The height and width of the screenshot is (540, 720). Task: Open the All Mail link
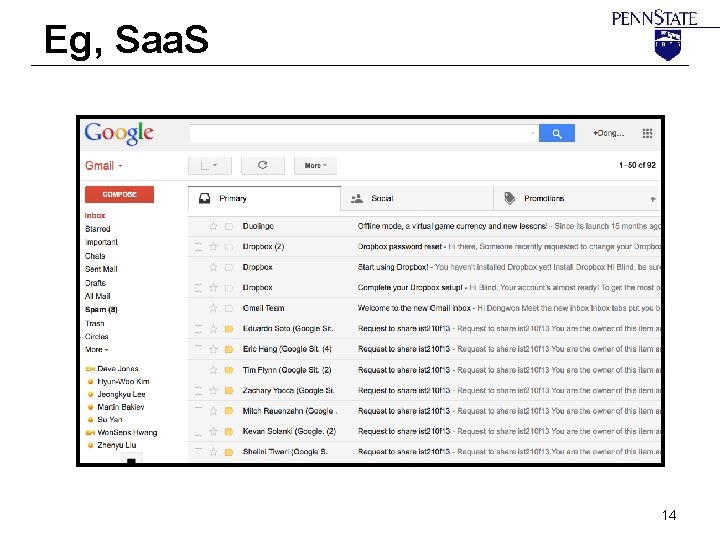pyautogui.click(x=98, y=296)
